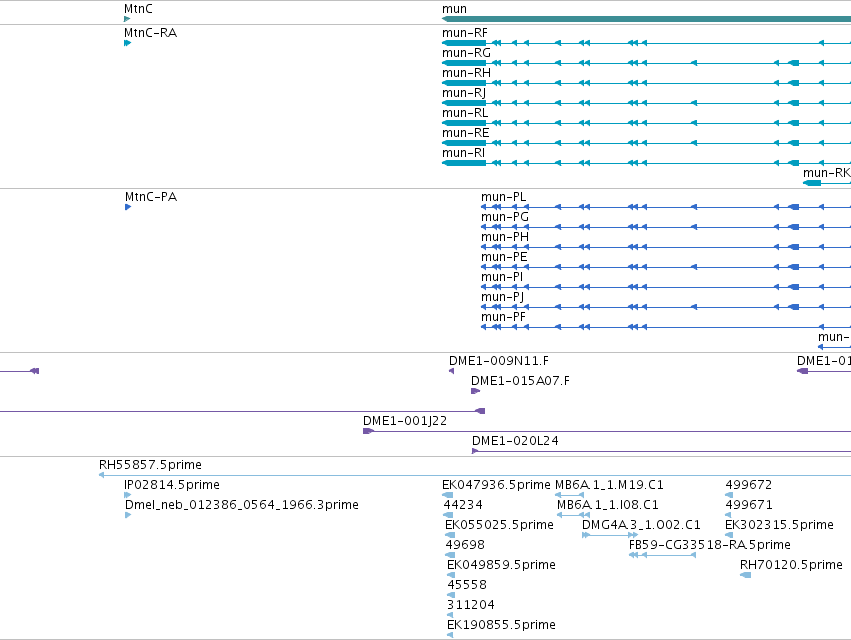Click the DME1-009N11.F arrow glyph
This screenshot has width=851, height=640.
[452, 371]
